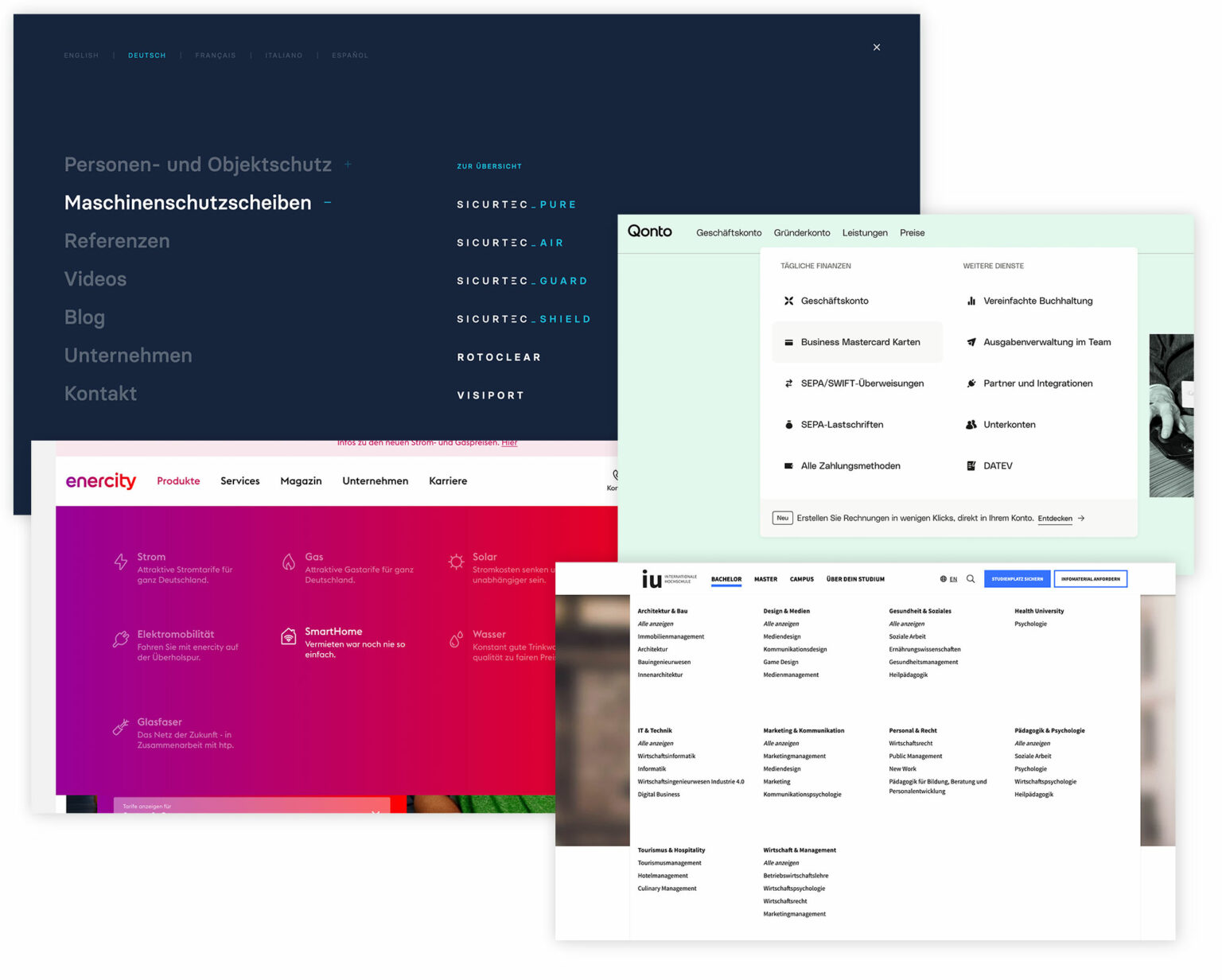Screen dimensions: 1222x980
Task: Select the Strom lightning icon
Action: pyautogui.click(x=120, y=562)
